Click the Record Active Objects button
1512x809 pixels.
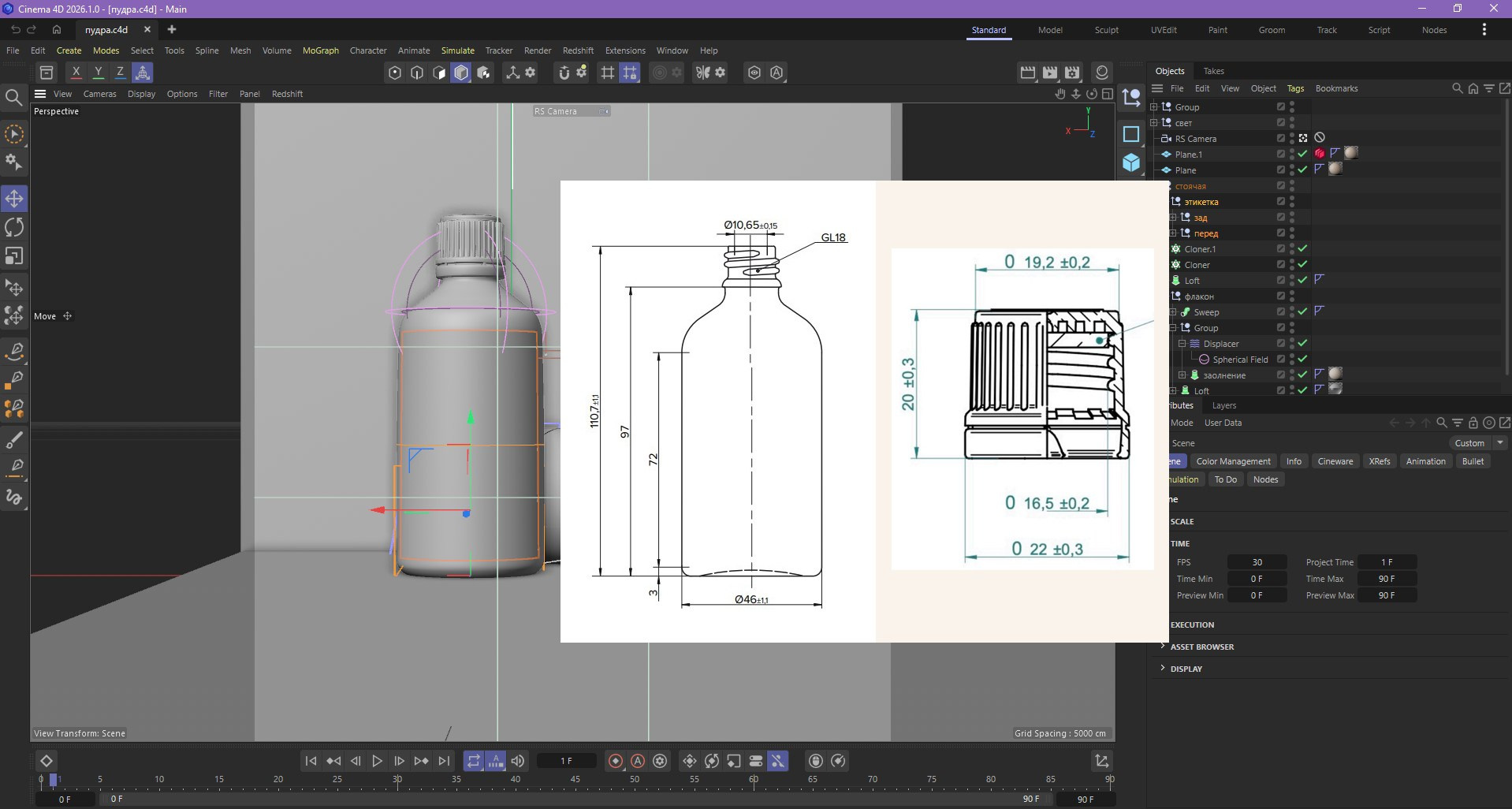point(616,761)
